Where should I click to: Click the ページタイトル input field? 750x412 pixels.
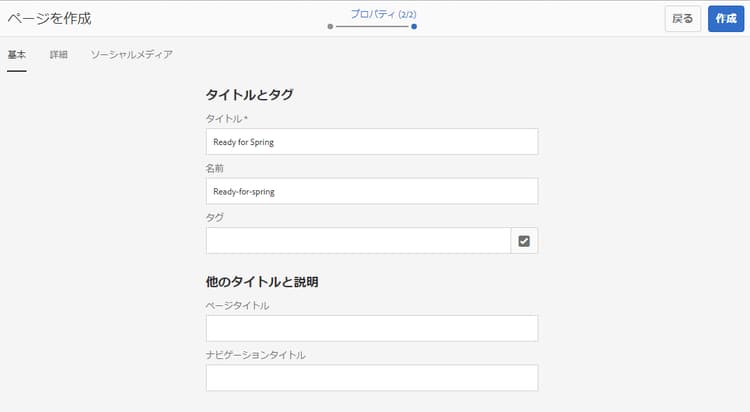pyautogui.click(x=372, y=328)
